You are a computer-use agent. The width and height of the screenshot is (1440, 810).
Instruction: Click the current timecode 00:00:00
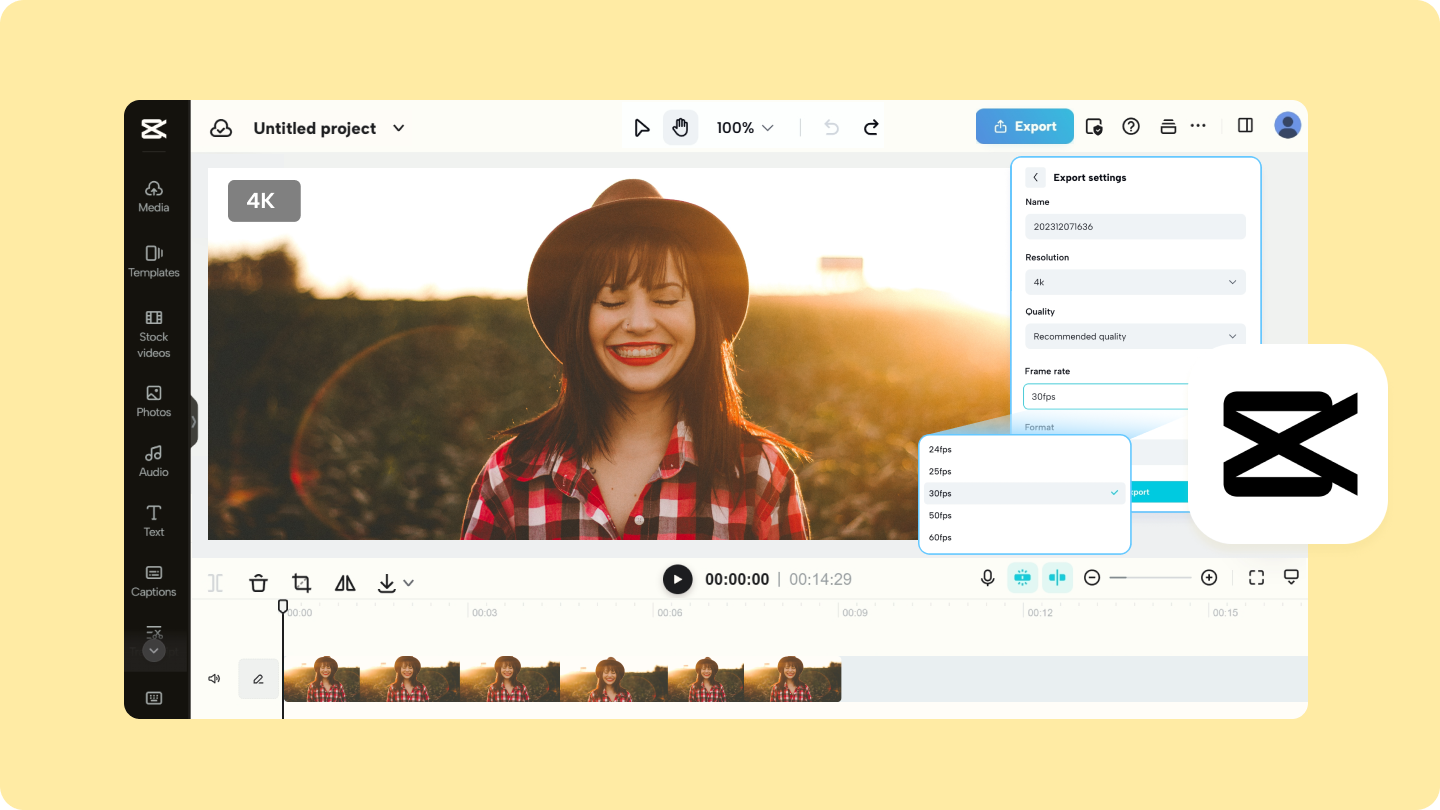737,579
